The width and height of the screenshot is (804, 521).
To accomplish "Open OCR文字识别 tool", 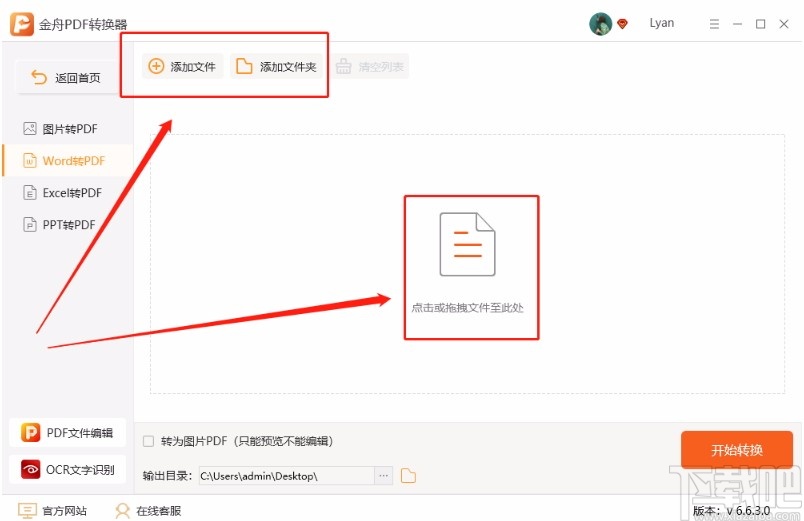I will pos(67,469).
